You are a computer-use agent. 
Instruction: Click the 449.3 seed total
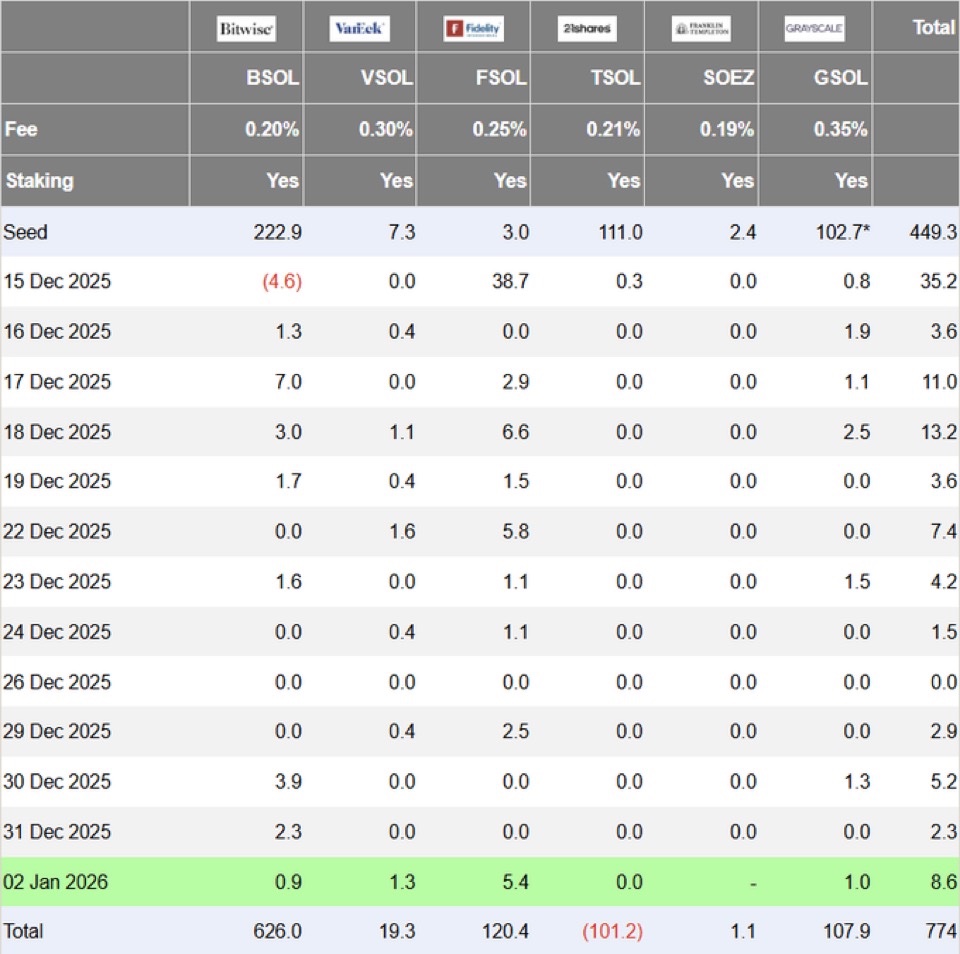point(933,232)
